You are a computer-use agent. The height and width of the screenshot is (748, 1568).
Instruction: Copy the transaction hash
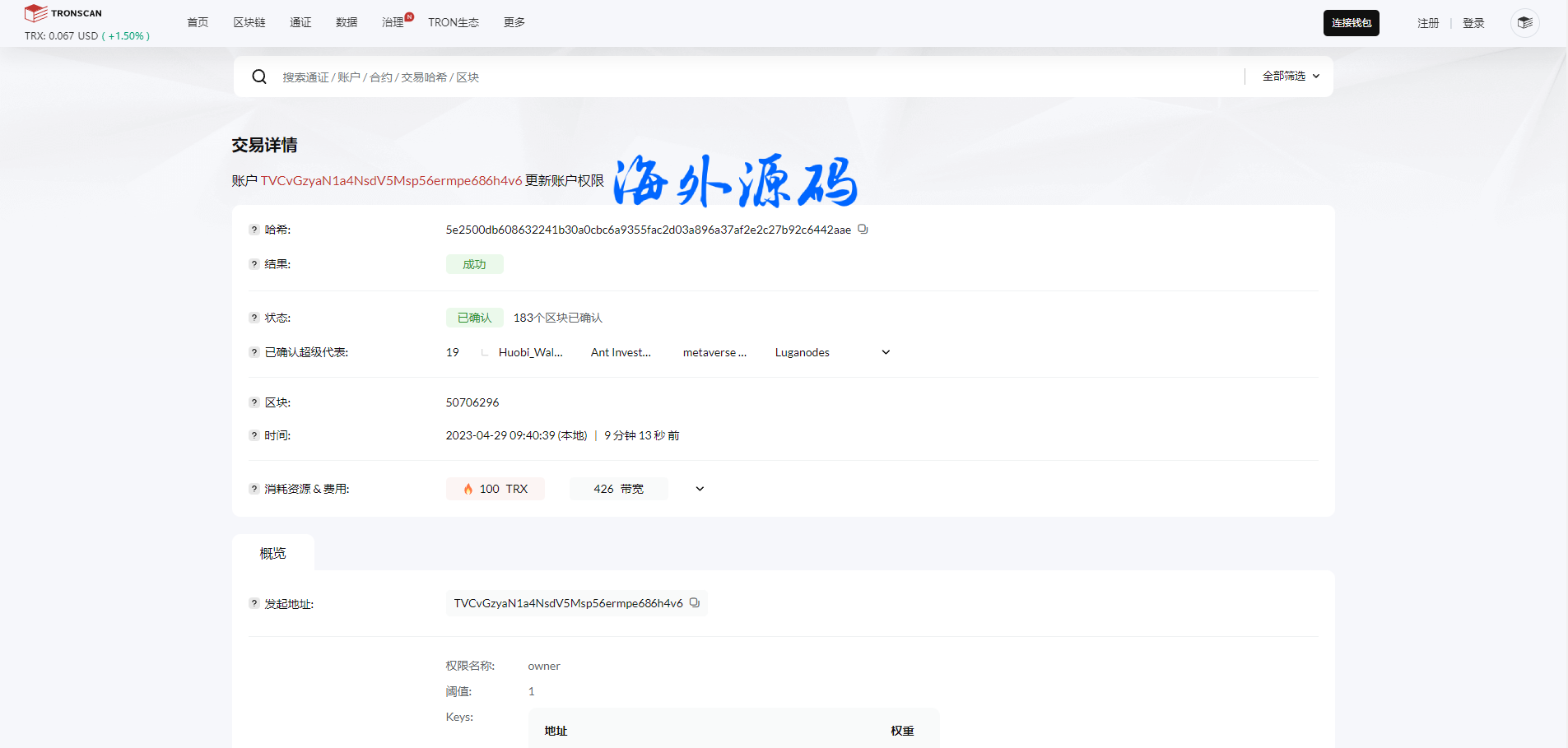[863, 230]
